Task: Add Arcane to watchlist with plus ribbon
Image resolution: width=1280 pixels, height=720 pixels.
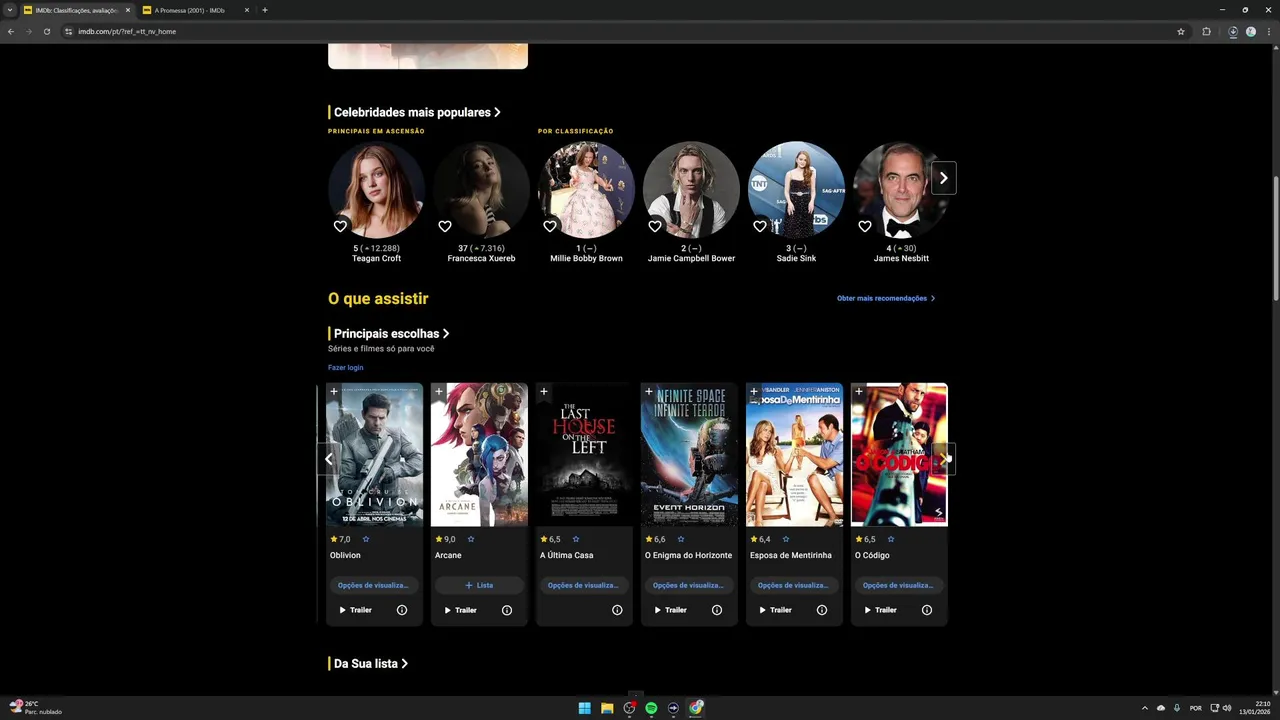Action: pyautogui.click(x=439, y=392)
